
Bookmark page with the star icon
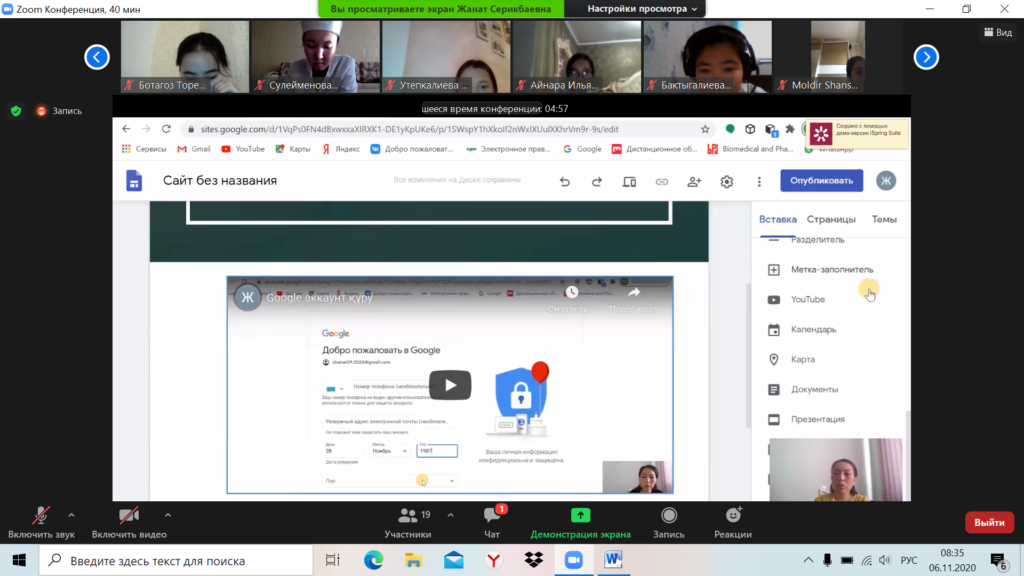pos(705,129)
